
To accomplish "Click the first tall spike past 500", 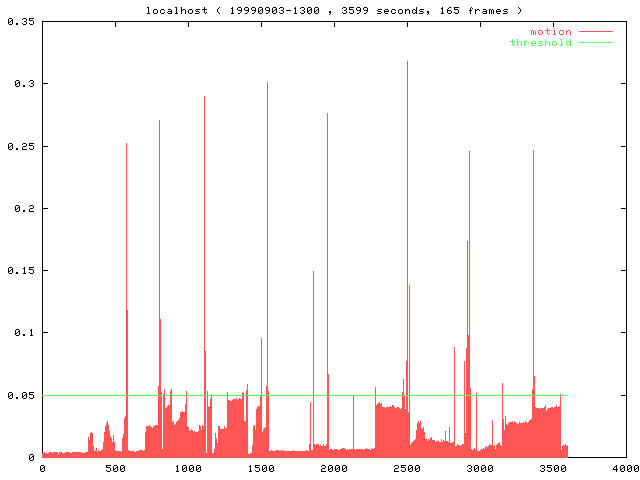I will click(x=126, y=145).
